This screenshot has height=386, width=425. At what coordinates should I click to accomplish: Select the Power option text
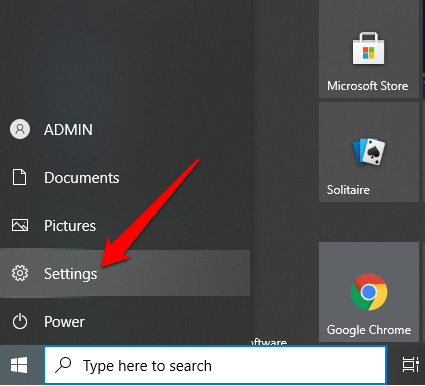tap(64, 322)
